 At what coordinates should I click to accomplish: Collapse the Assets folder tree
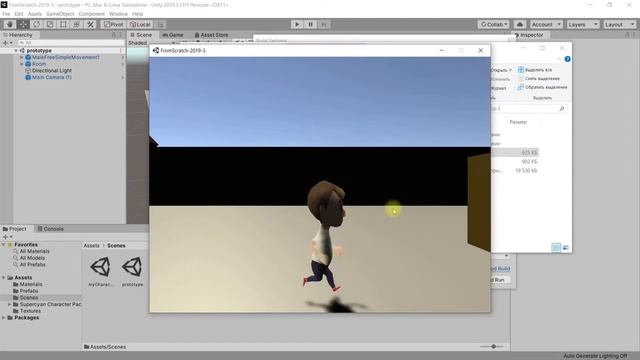click(4, 278)
